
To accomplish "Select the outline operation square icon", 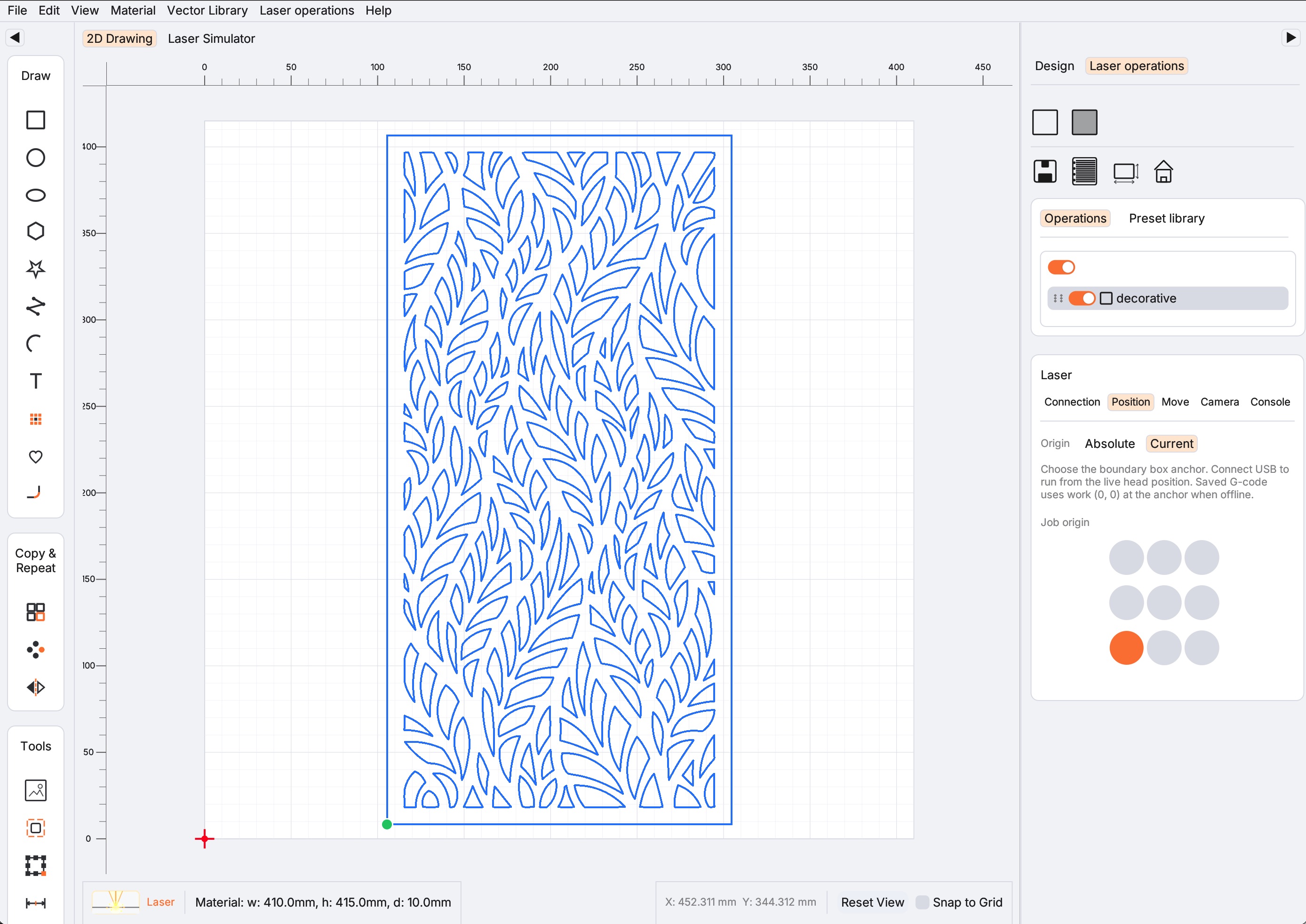I will [1045, 122].
